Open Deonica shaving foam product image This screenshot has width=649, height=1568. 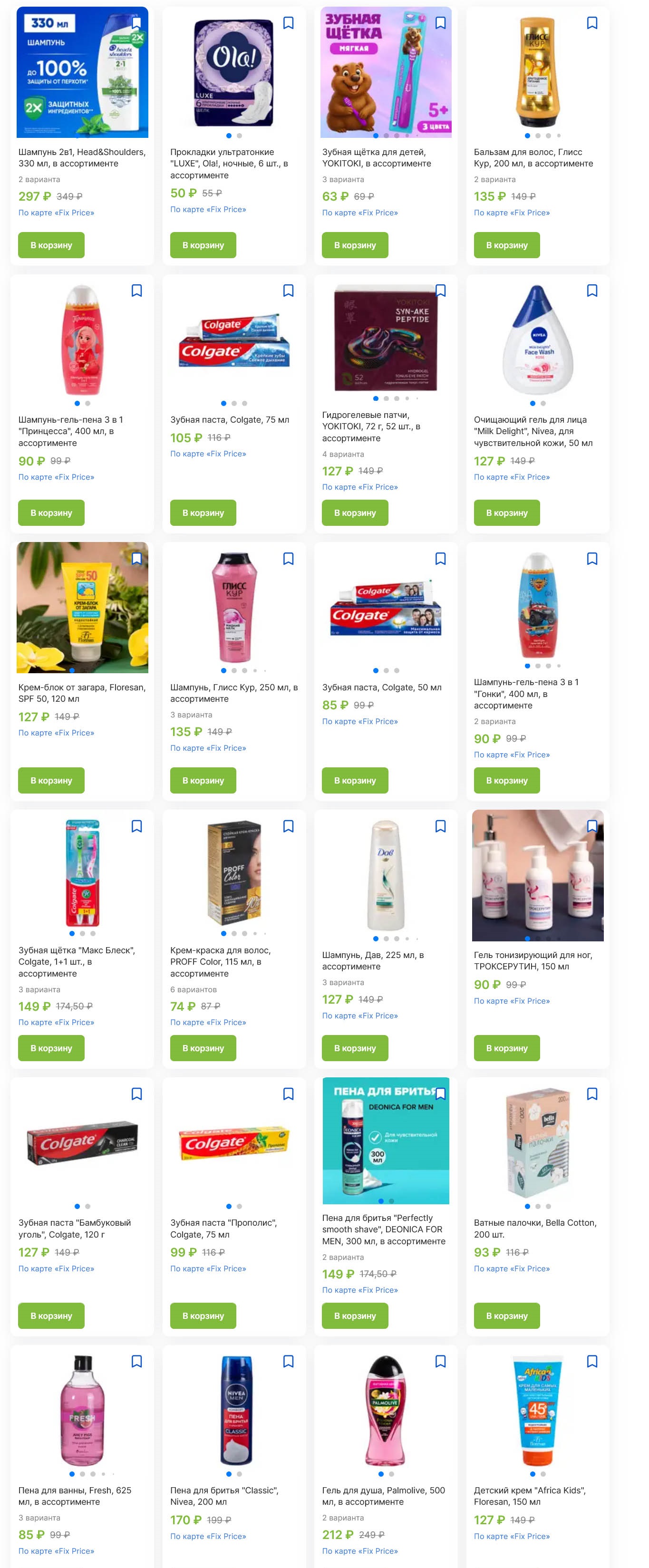pyautogui.click(x=386, y=1141)
